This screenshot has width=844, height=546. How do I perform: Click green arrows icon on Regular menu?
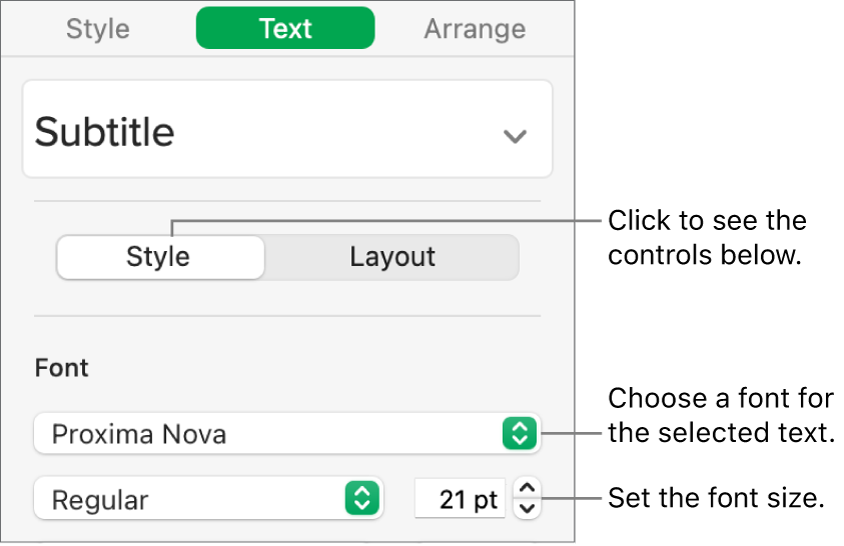[361, 498]
